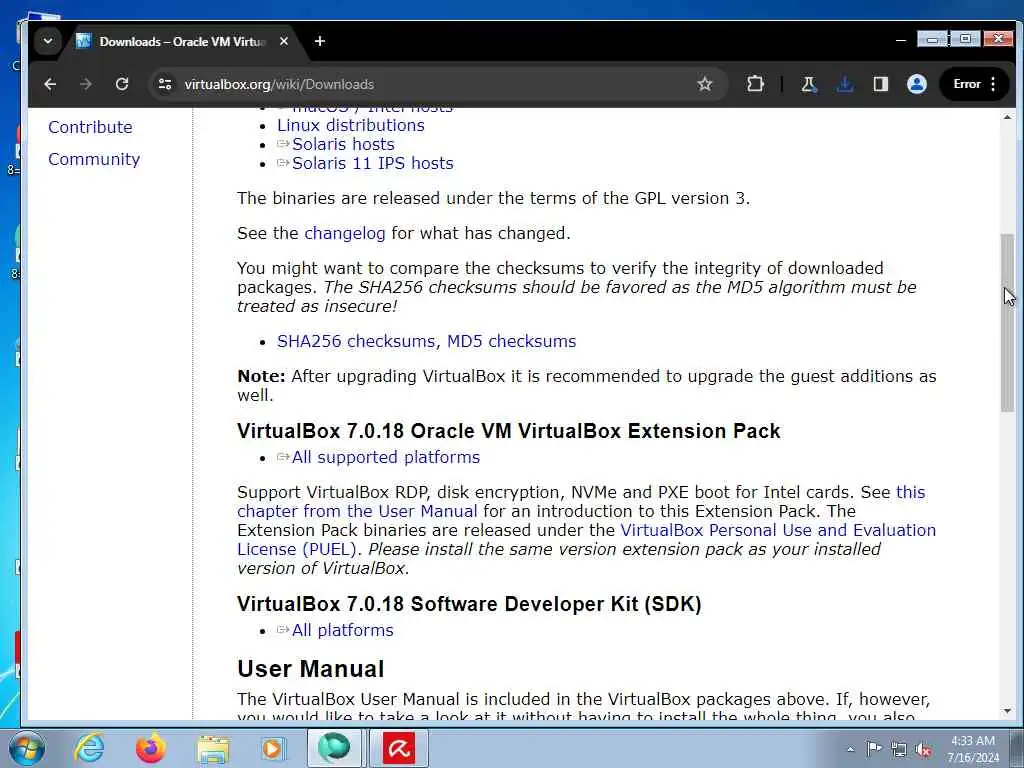Image resolution: width=1024 pixels, height=768 pixels.
Task: Open Solaris 11 IPS hosts link
Action: point(372,163)
